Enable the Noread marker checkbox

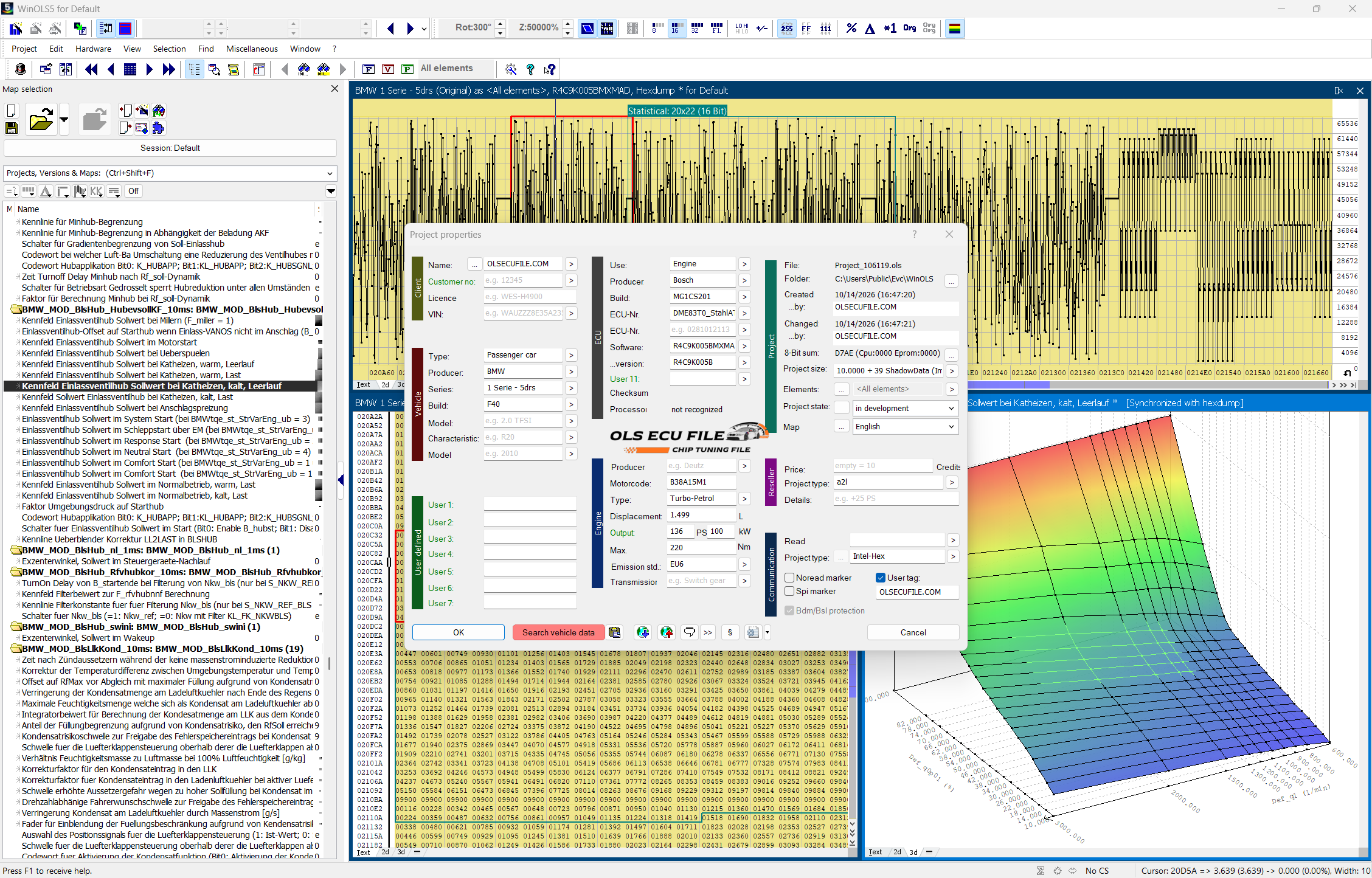[x=789, y=578]
